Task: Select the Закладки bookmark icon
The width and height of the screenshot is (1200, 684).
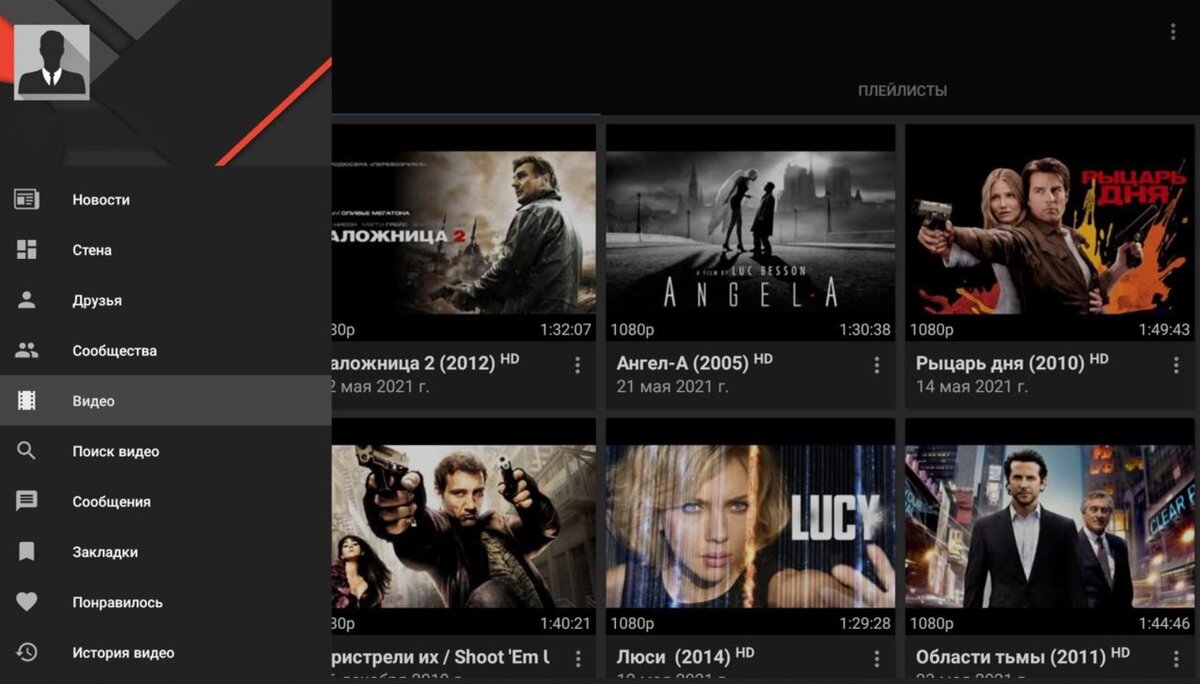Action: [27, 552]
